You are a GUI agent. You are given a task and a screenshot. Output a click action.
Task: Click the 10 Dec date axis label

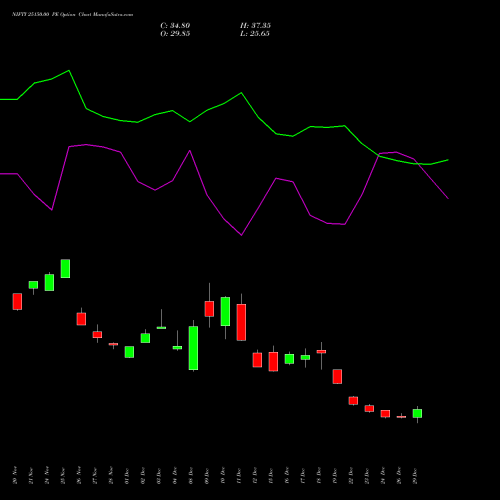coord(223,475)
